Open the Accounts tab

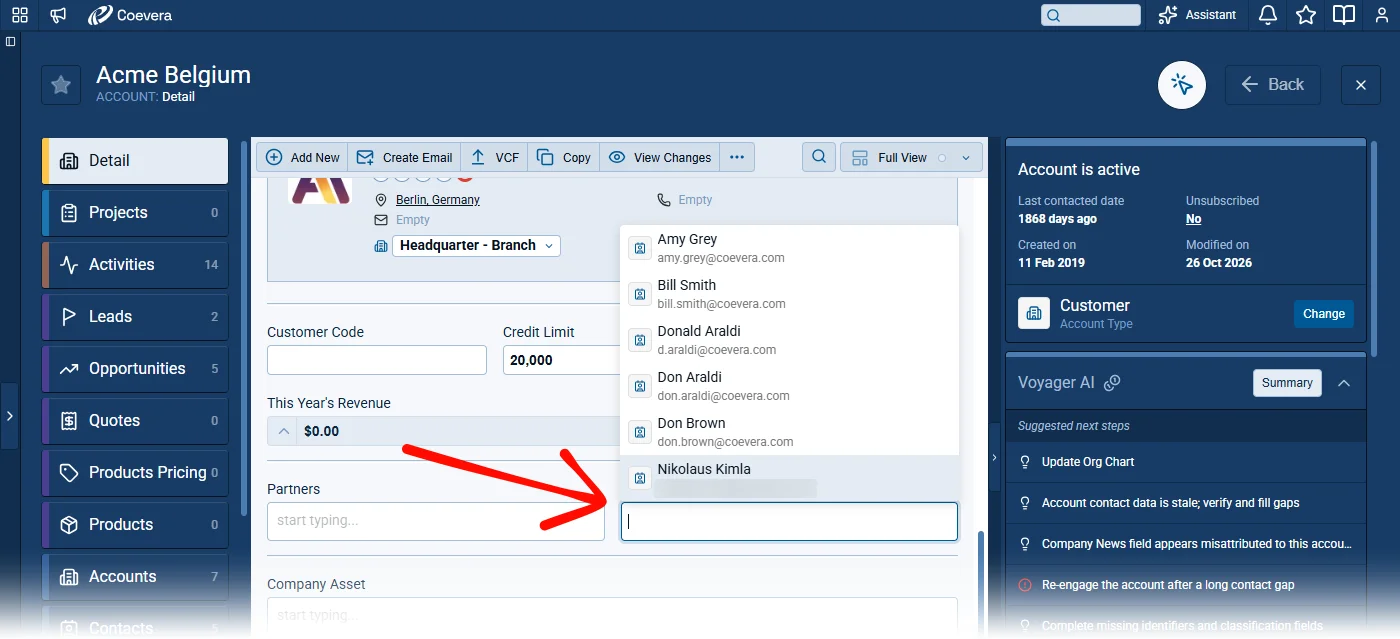[135, 576]
